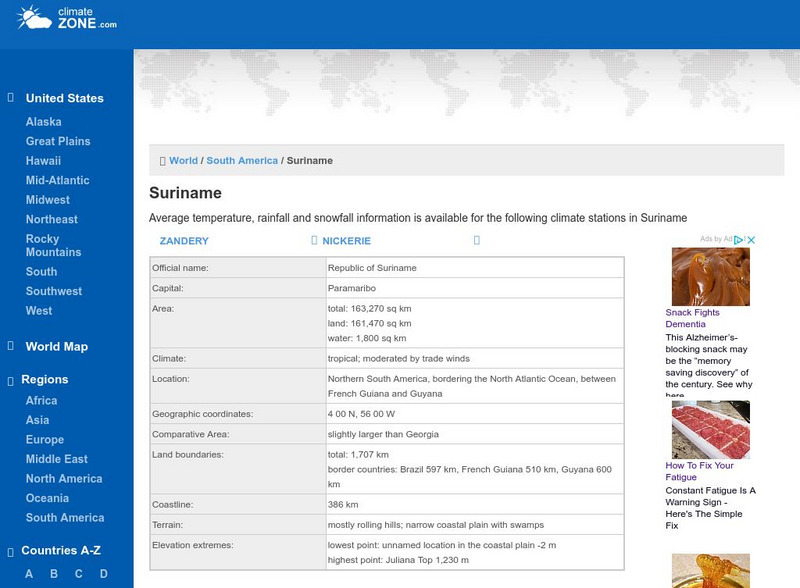Click the icon beside Countries A-Z
Image resolution: width=800 pixels, height=588 pixels.
[11, 550]
